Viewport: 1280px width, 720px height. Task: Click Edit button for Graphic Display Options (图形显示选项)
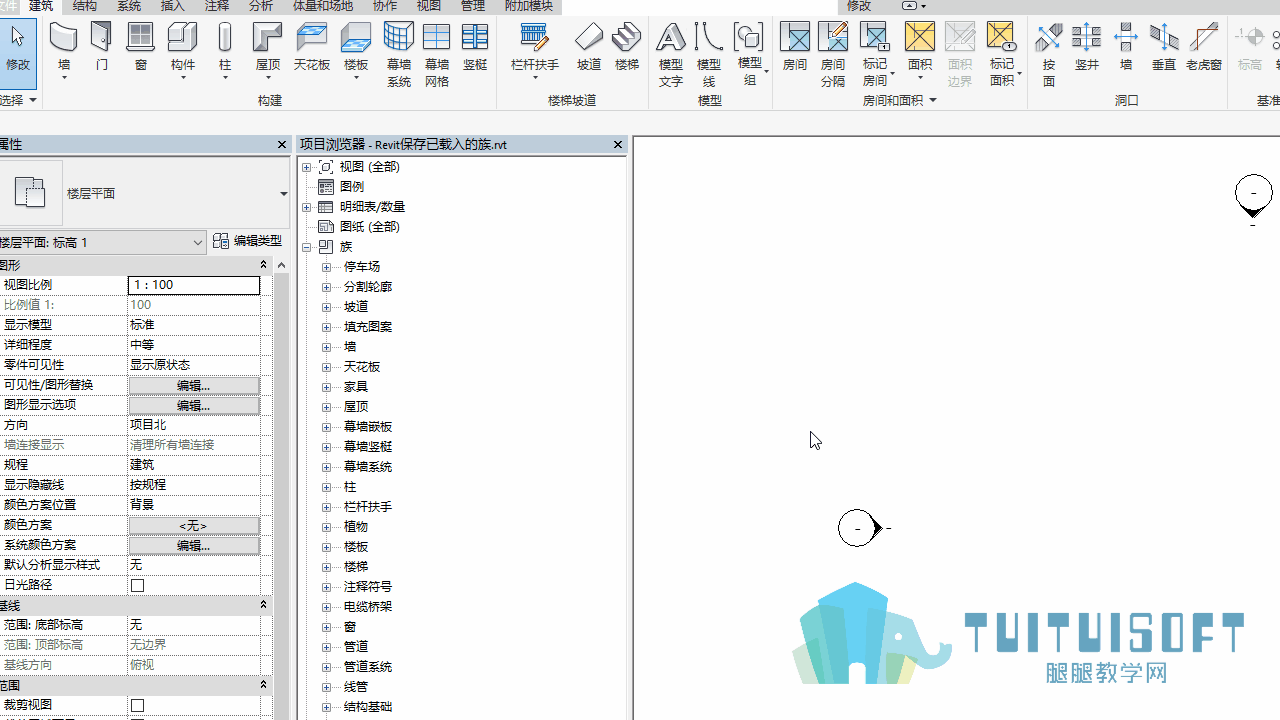(194, 405)
